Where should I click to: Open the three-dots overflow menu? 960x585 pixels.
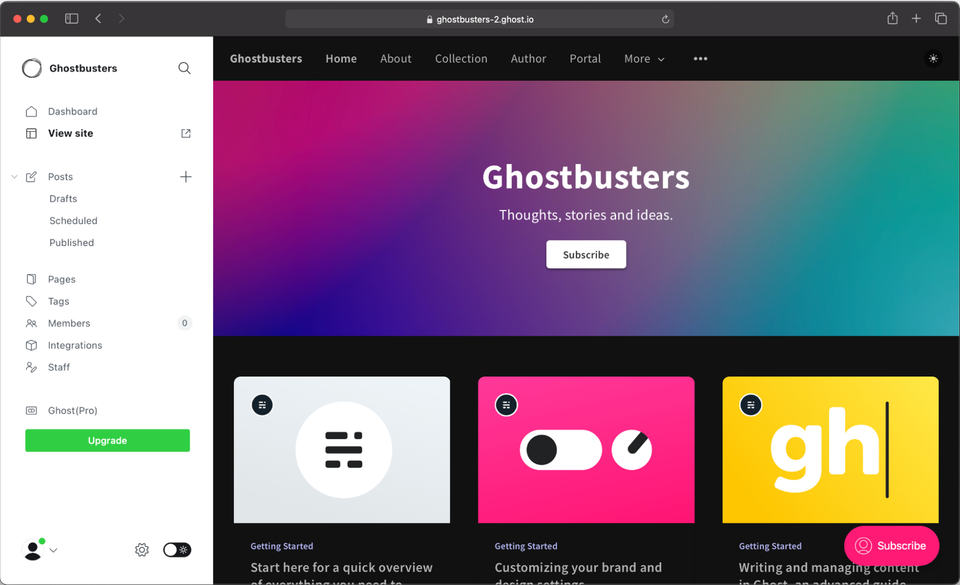pyautogui.click(x=700, y=59)
